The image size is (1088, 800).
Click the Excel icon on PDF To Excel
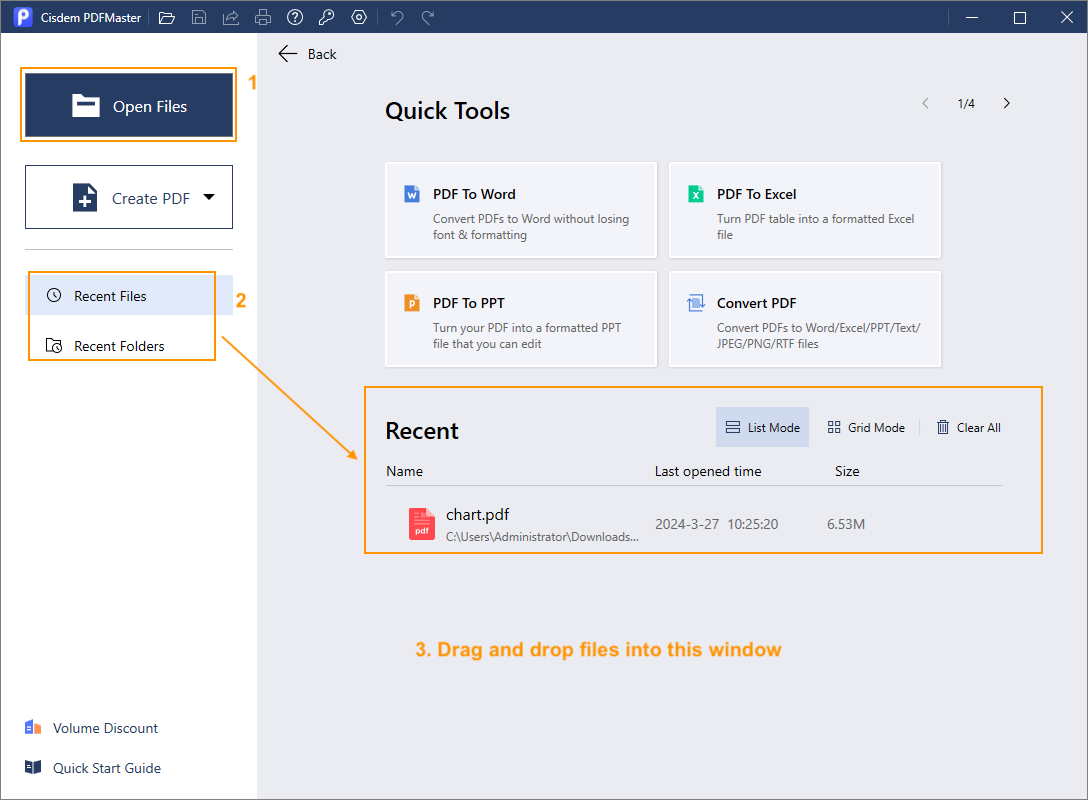point(695,194)
